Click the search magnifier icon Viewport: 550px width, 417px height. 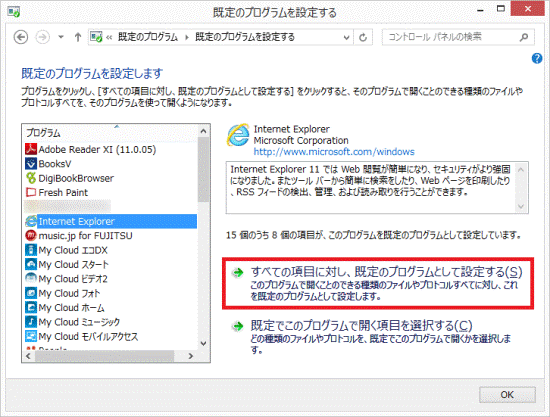pos(524,37)
